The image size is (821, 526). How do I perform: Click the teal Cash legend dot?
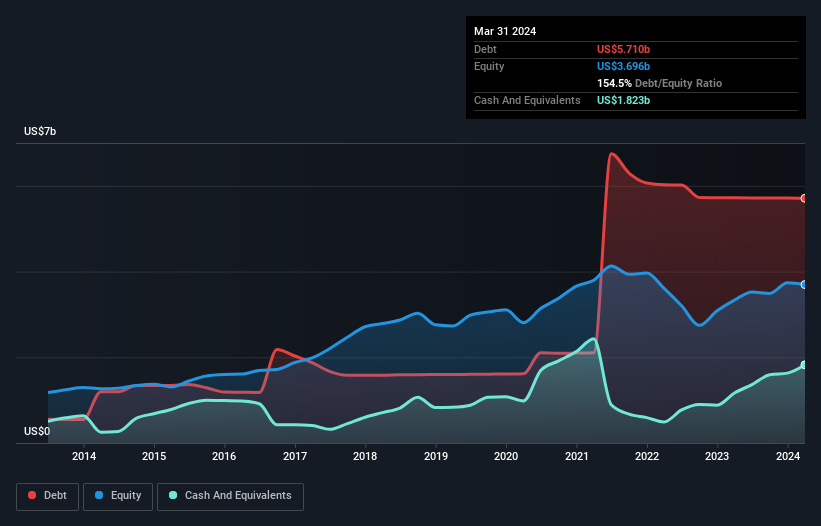(x=173, y=495)
